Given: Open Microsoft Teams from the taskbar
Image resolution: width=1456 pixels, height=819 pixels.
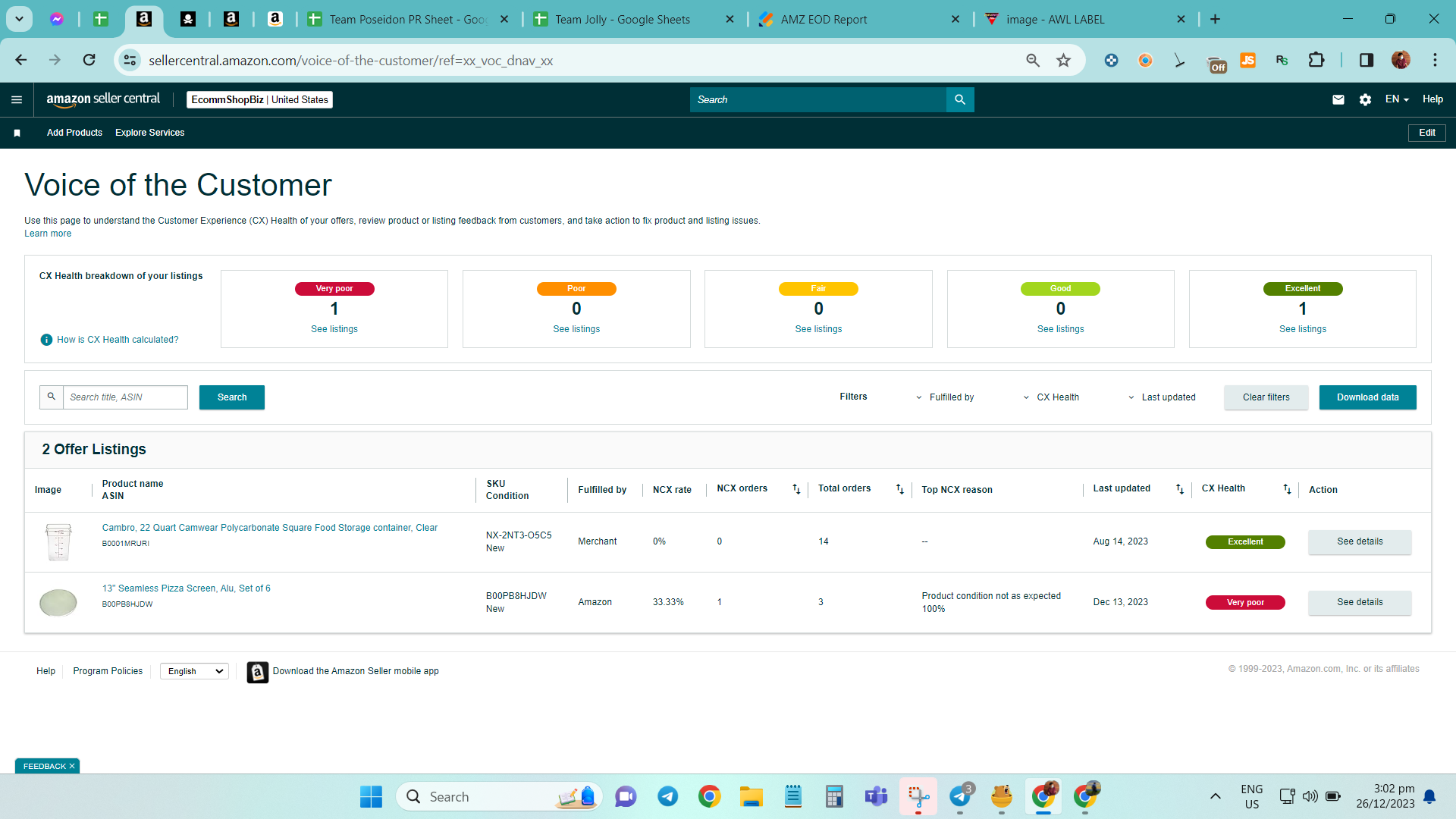Looking at the screenshot, I should 876,797.
